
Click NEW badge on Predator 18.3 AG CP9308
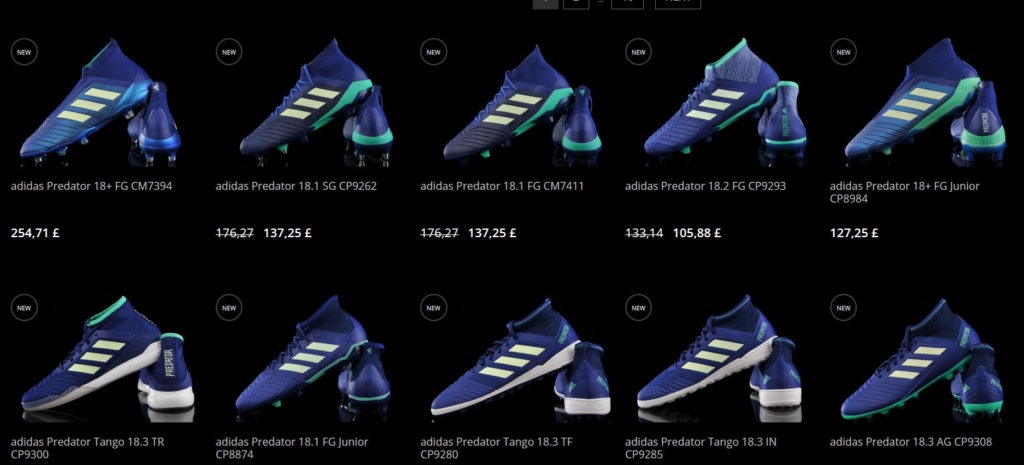tap(843, 308)
